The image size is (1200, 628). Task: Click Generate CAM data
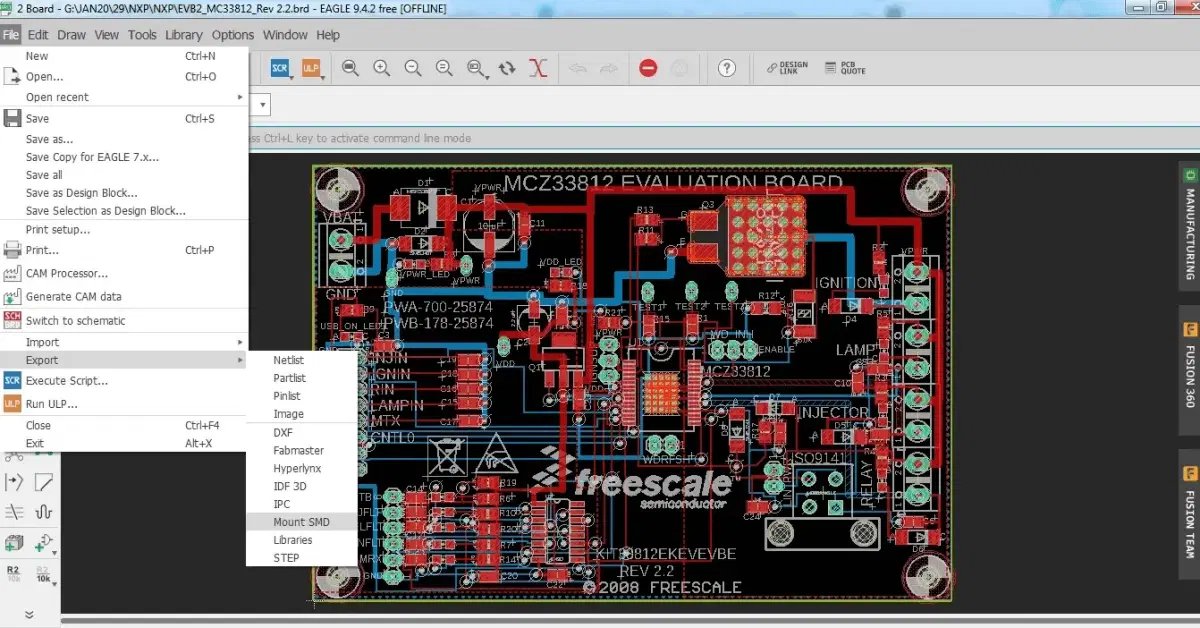(124, 296)
